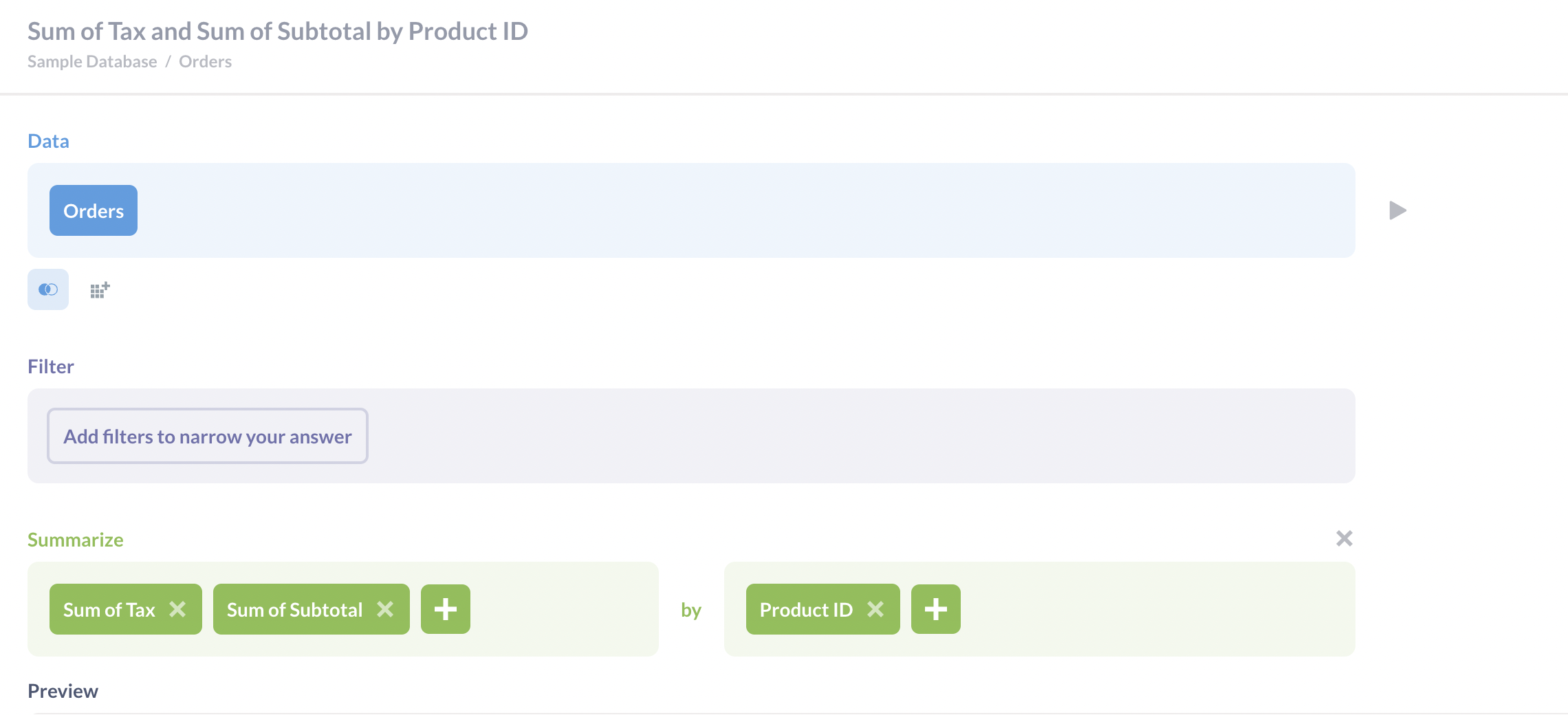
Task: Open the Orders breadcrumb link
Action: [204, 61]
